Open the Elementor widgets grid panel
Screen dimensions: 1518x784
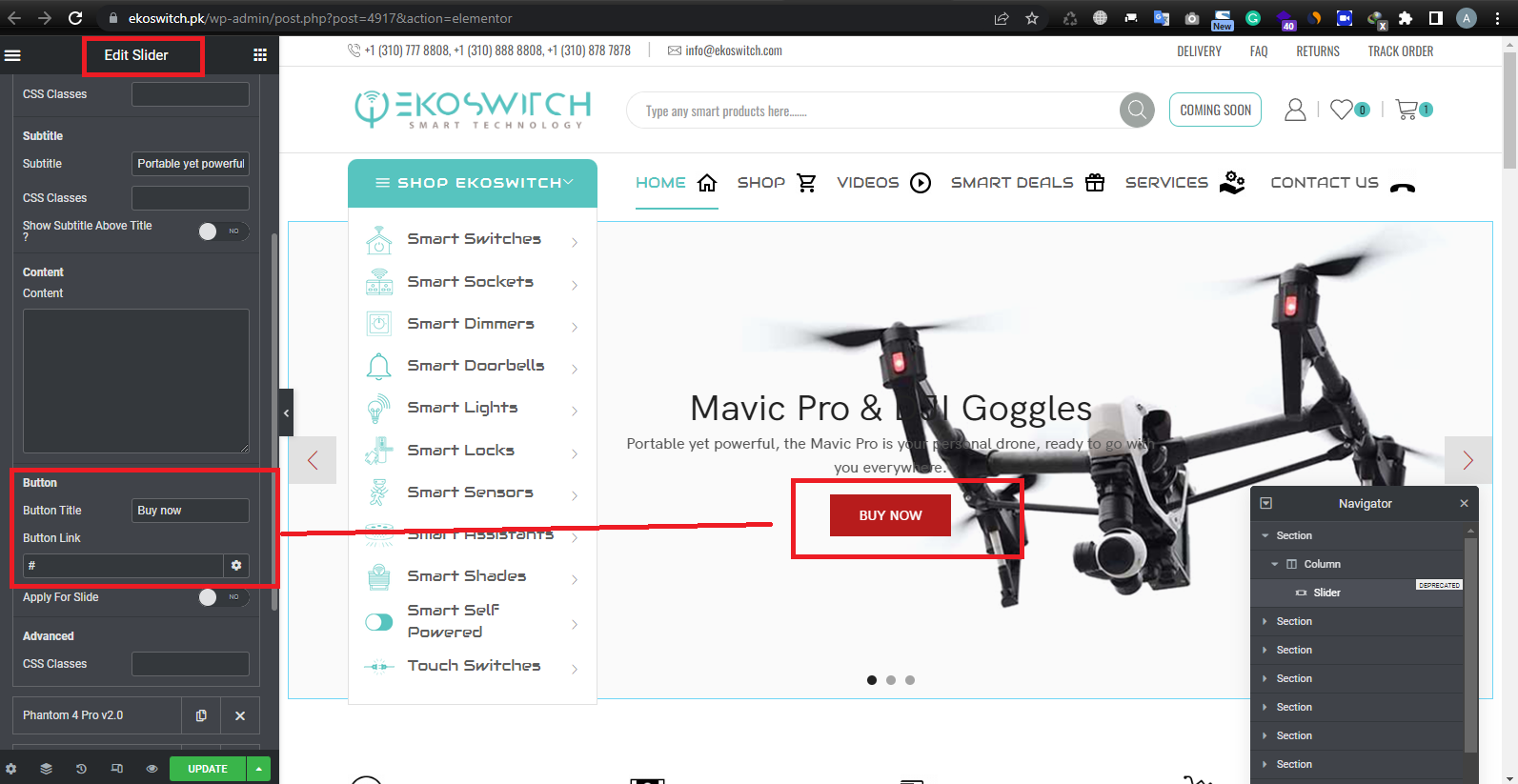(x=260, y=55)
